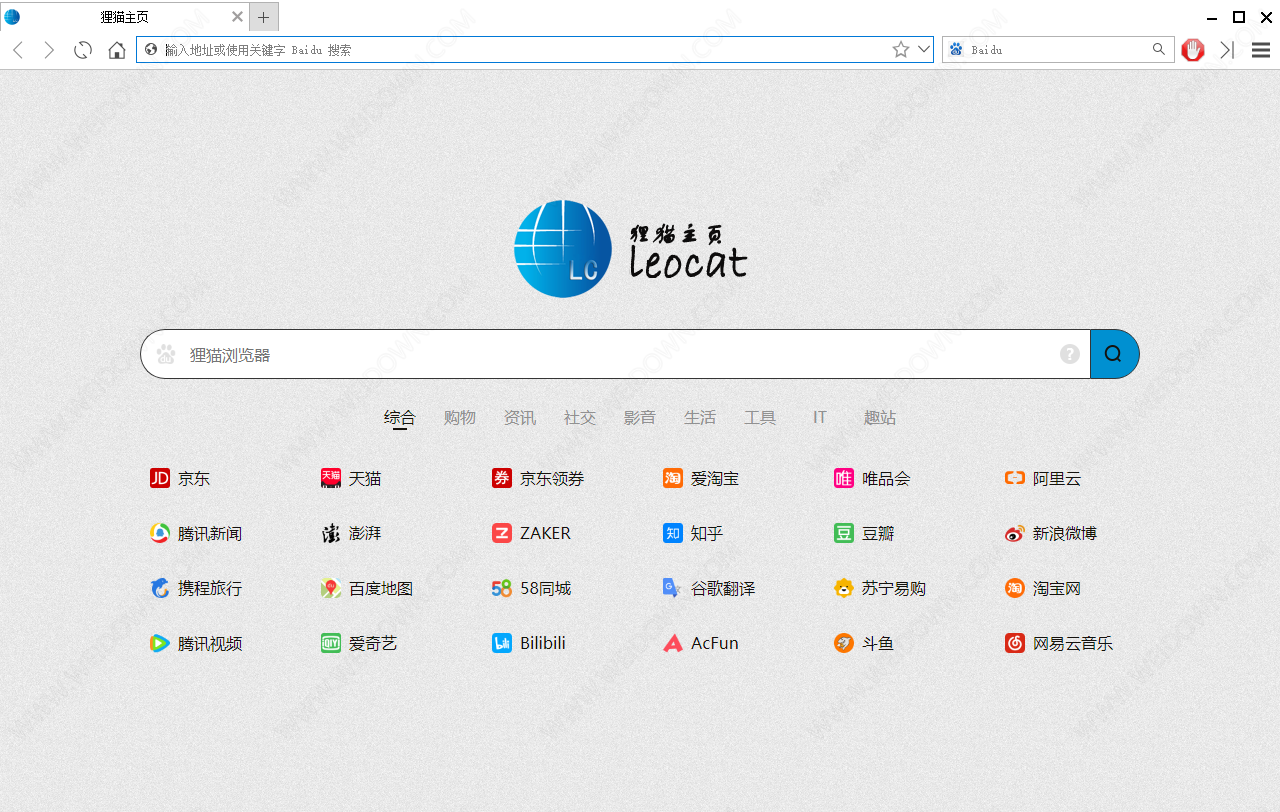Click the 苏宁易购 lion icon
1280x812 pixels.
844,588
